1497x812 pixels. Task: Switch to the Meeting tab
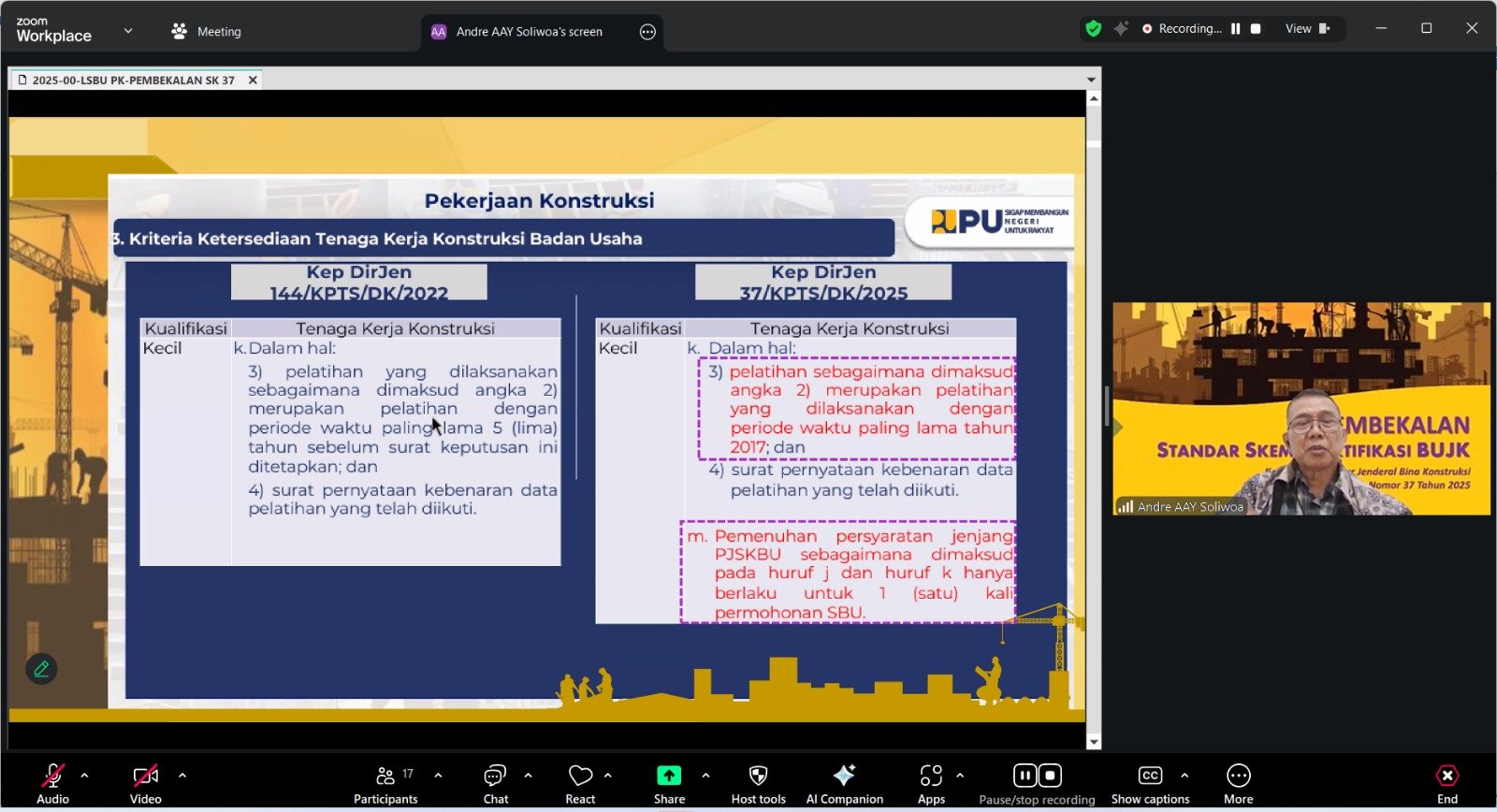207,31
